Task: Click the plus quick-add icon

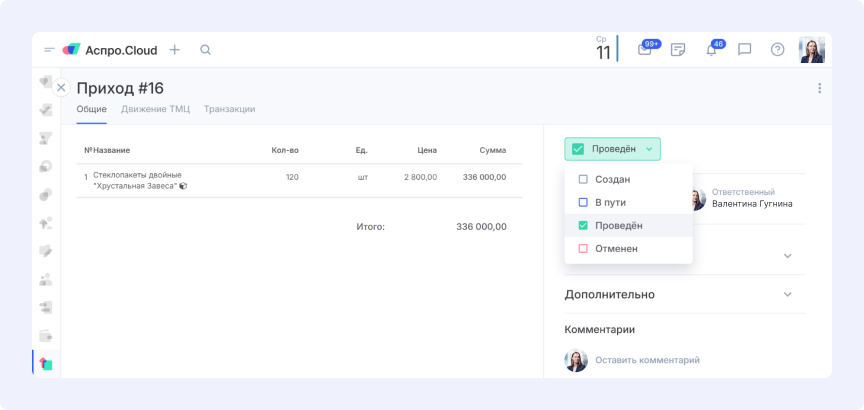Action: click(174, 49)
